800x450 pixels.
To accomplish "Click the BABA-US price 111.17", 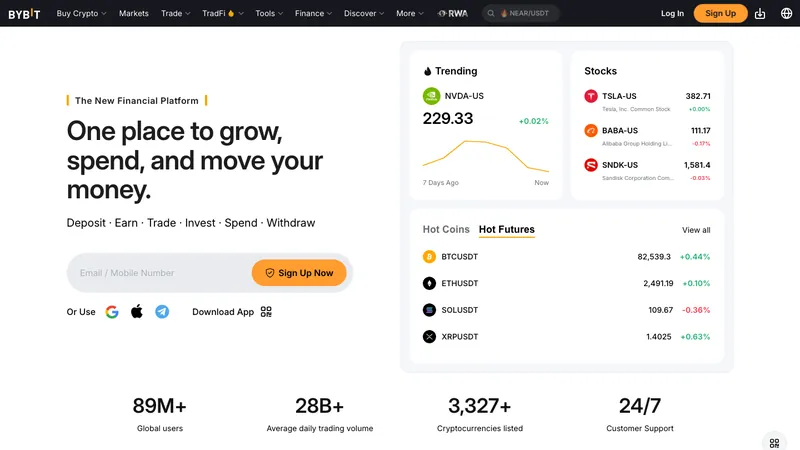I will (701, 131).
